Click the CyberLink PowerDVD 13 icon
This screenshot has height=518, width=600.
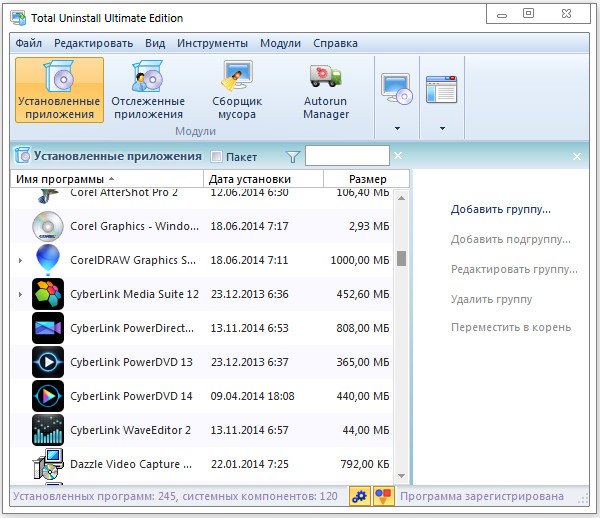coord(48,361)
